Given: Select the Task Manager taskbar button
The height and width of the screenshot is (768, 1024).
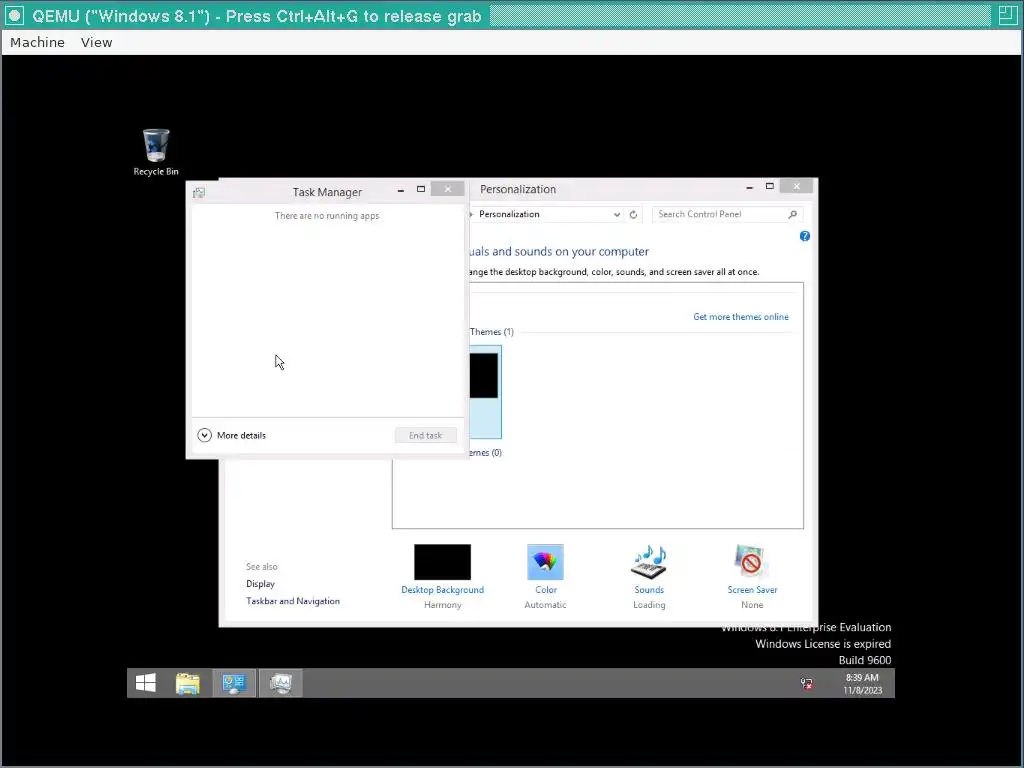Looking at the screenshot, I should coord(281,683).
